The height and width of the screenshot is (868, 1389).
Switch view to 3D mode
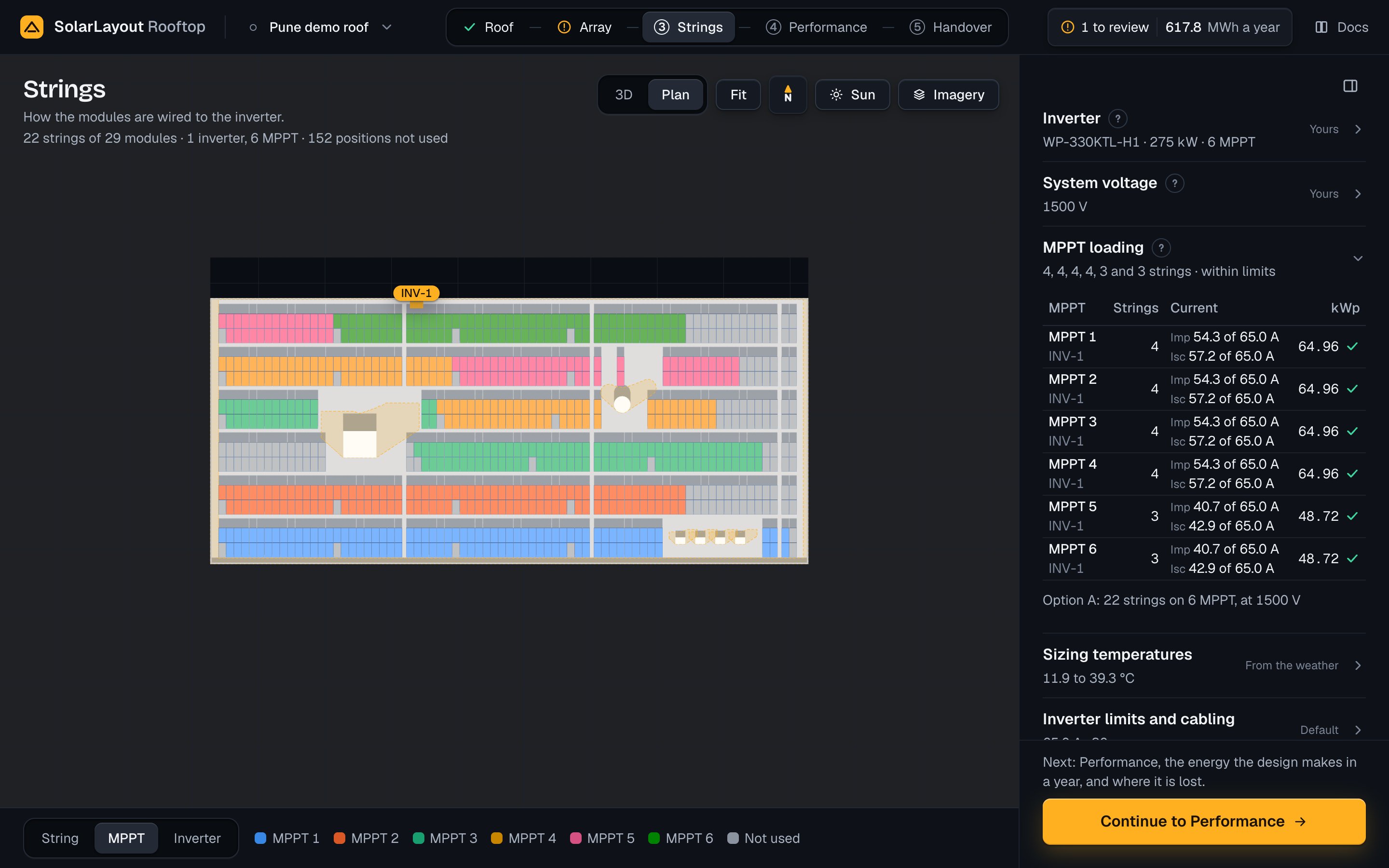pyautogui.click(x=623, y=95)
